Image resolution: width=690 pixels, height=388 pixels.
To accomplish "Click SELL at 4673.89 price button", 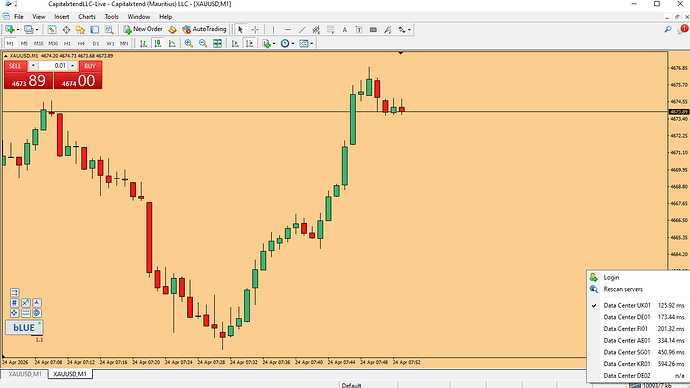I will point(29,81).
